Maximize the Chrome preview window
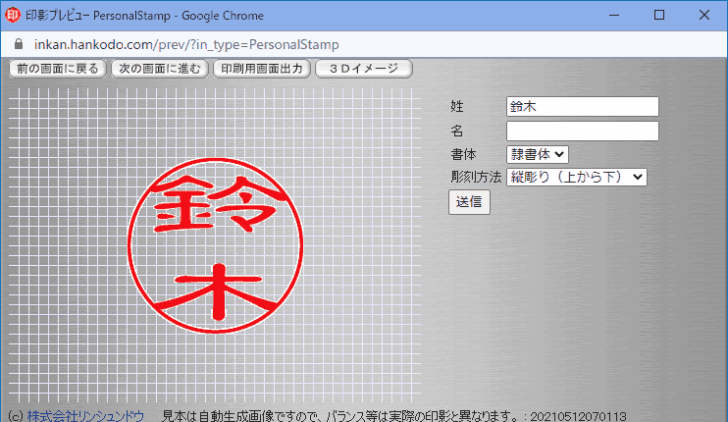The image size is (728, 422). [659, 16]
